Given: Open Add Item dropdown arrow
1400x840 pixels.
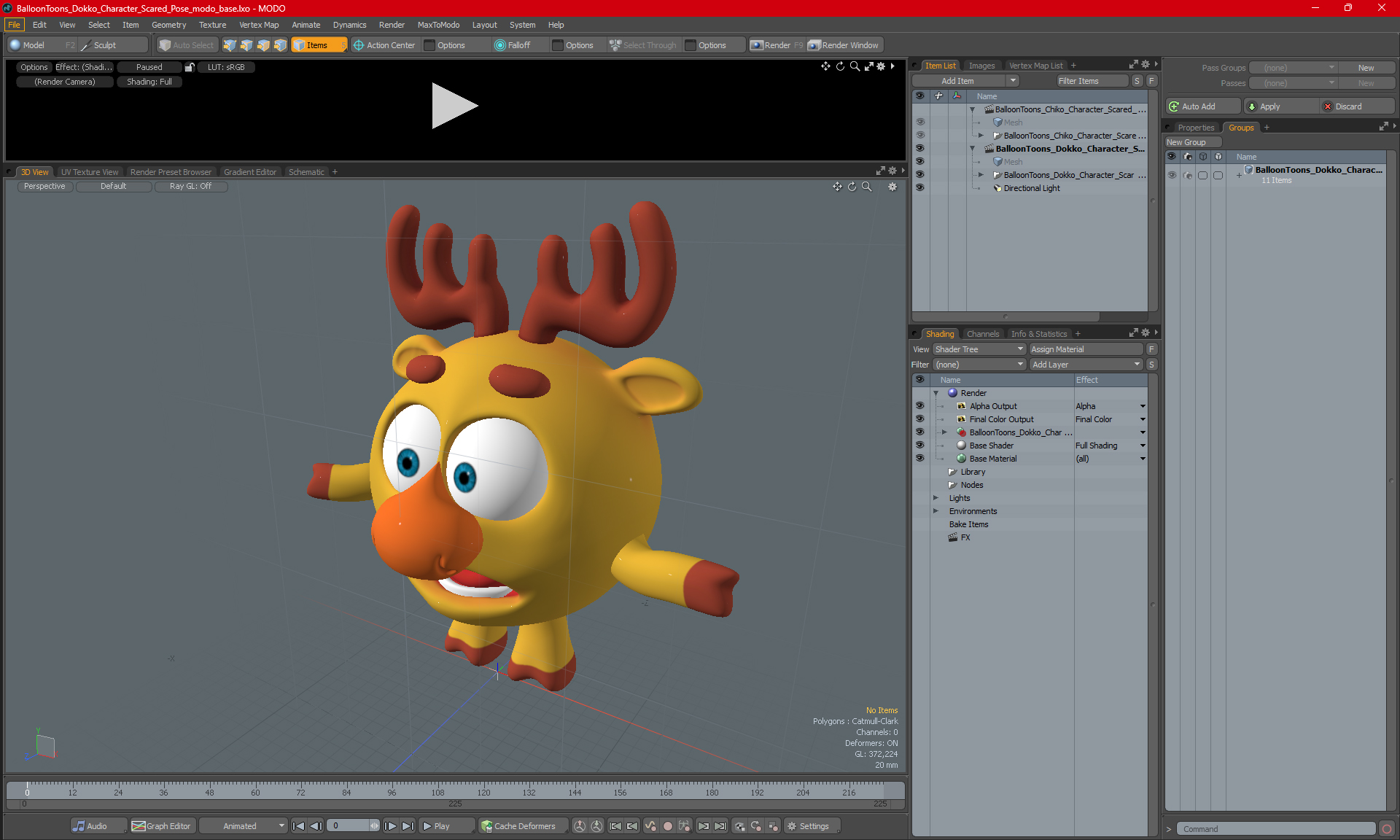Looking at the screenshot, I should [1013, 81].
